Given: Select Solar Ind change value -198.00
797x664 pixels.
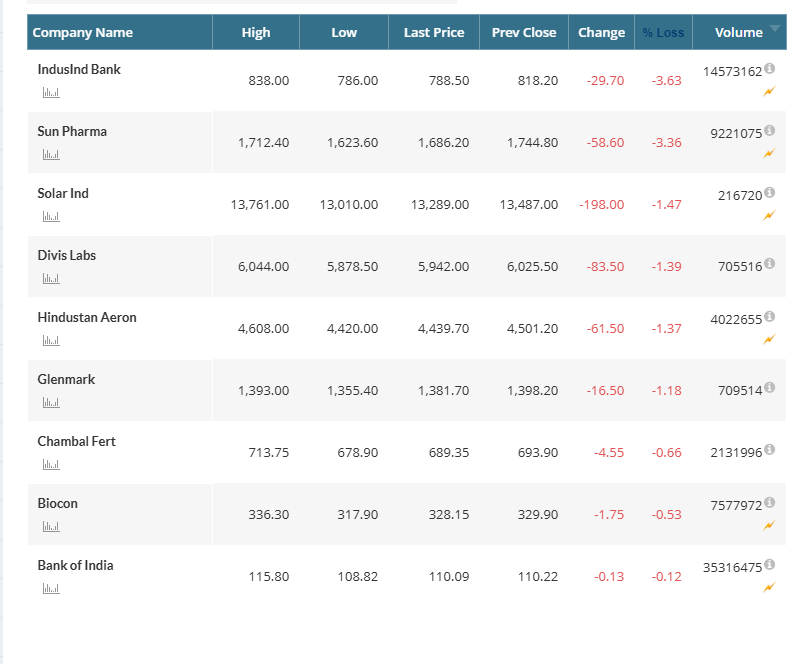Looking at the screenshot, I should (601, 205).
